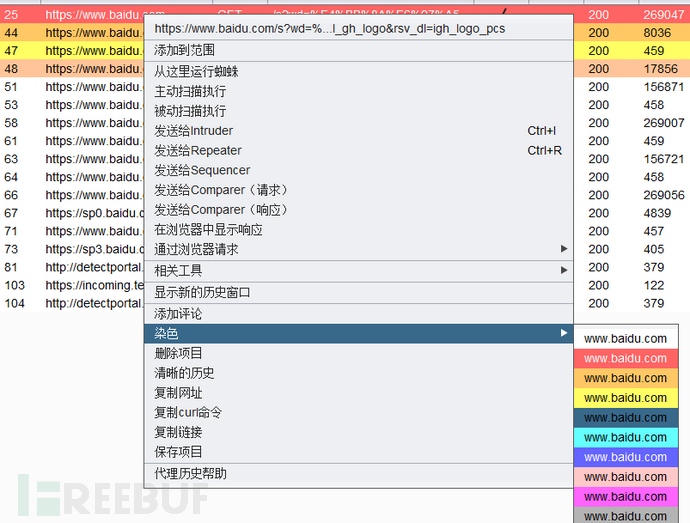Select 删除项目 menu entry
The image size is (690, 523).
click(359, 353)
